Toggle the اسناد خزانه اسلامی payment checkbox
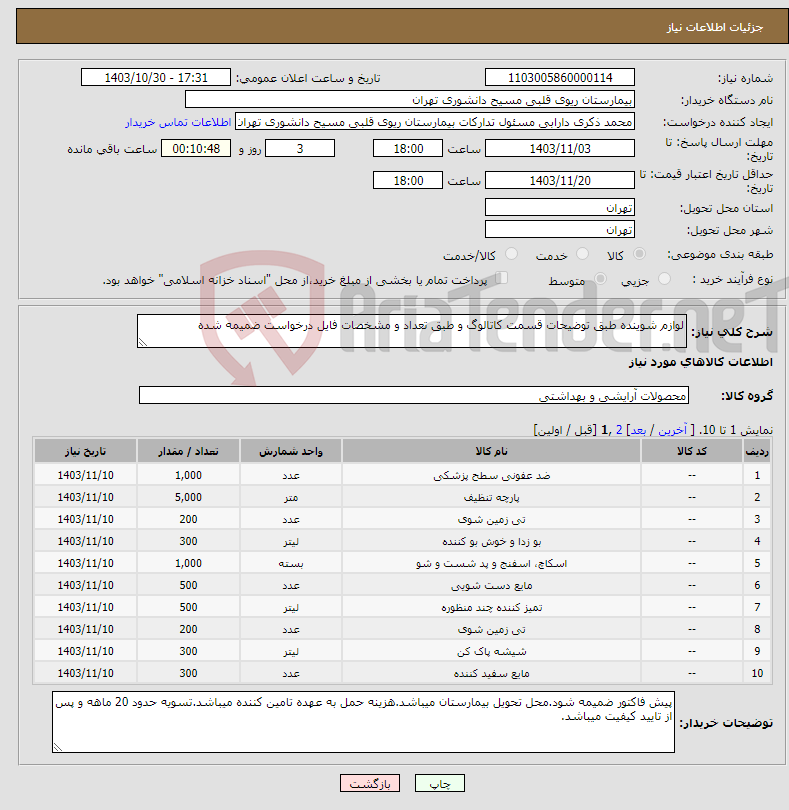 501,278
